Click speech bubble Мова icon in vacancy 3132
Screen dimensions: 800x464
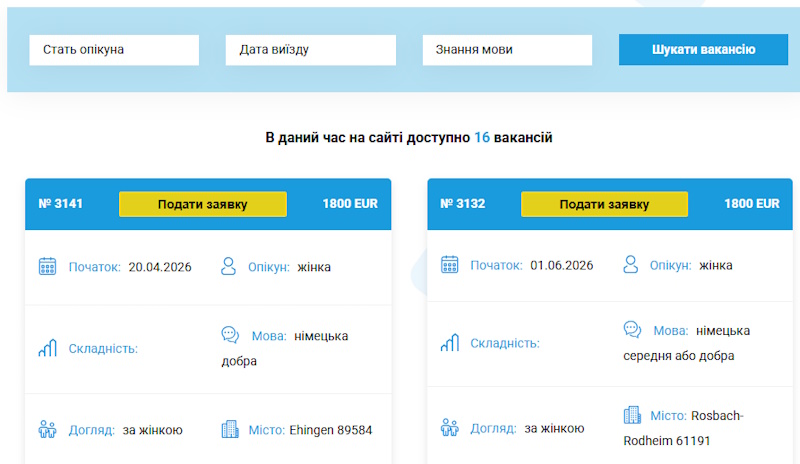pos(632,330)
